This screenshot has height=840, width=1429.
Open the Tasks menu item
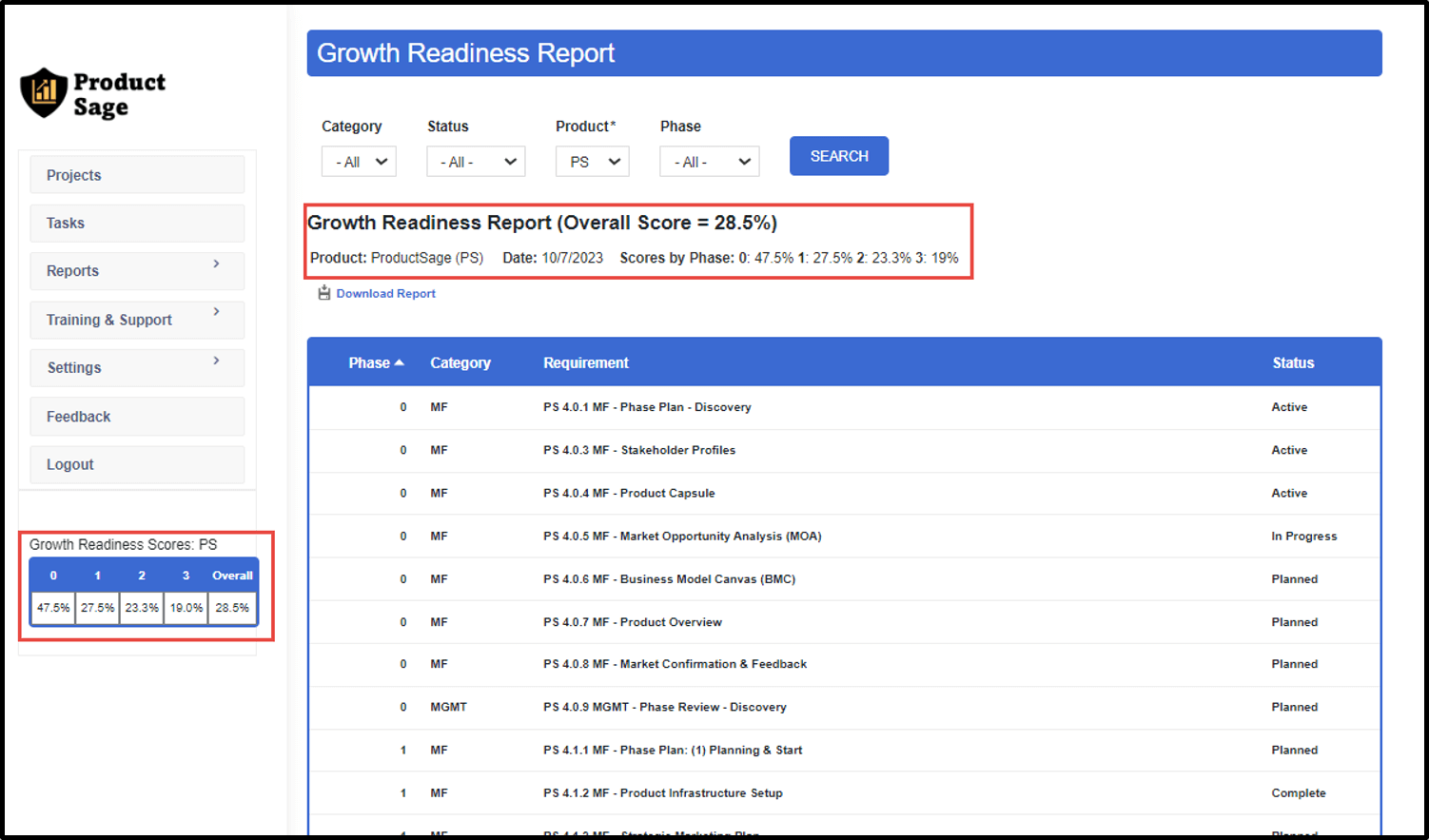click(137, 223)
